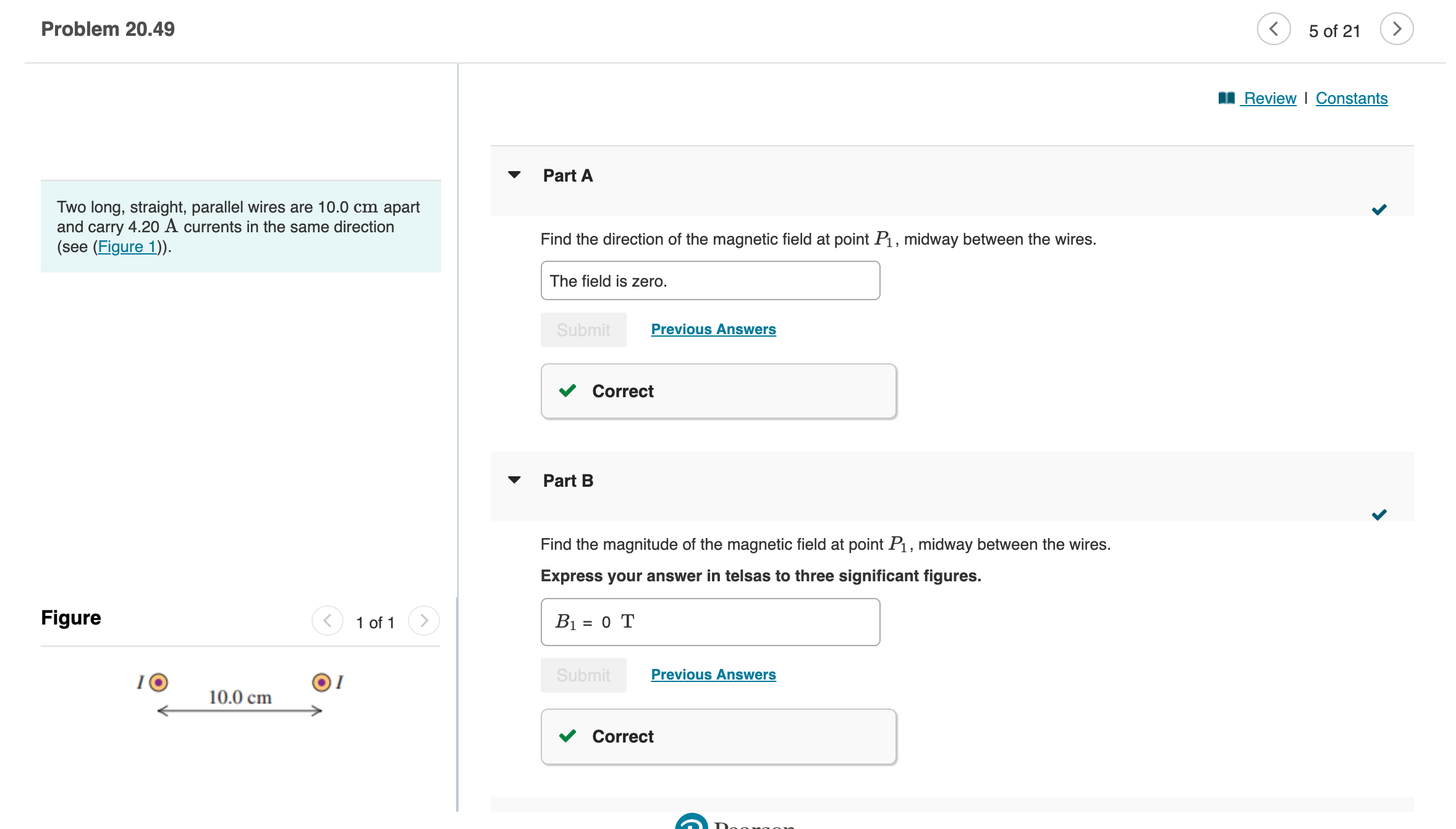
Task: Collapse Part A section
Action: point(514,175)
